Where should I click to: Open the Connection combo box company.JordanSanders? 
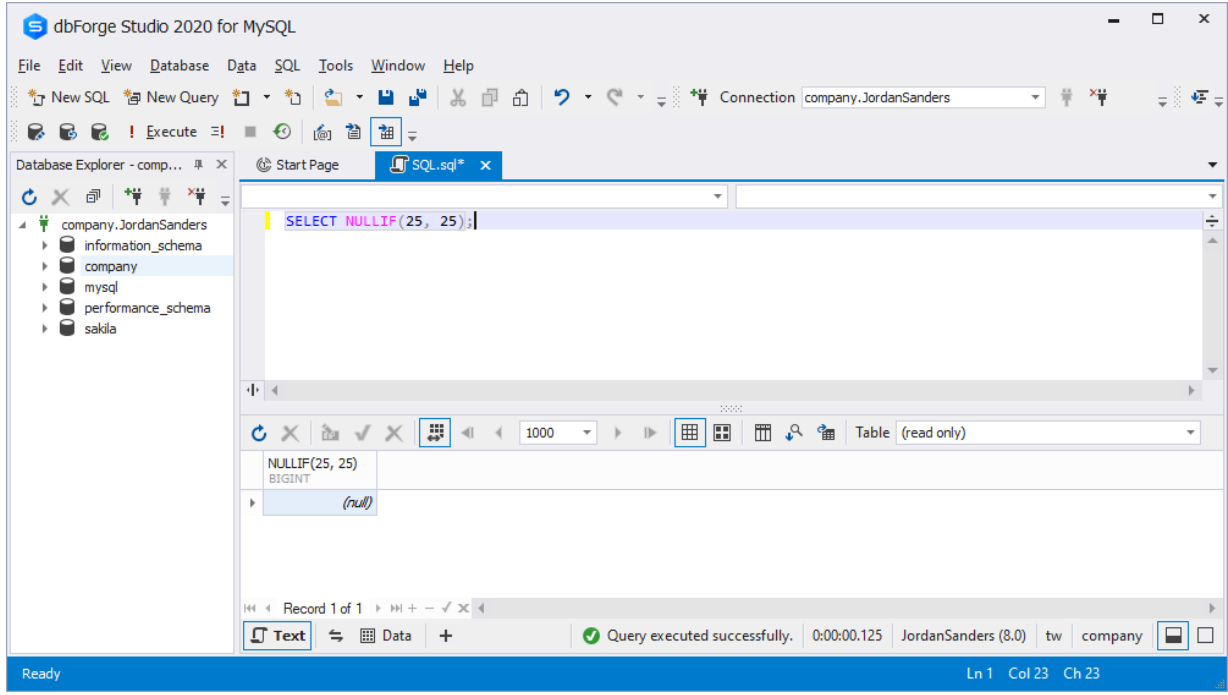coord(923,97)
